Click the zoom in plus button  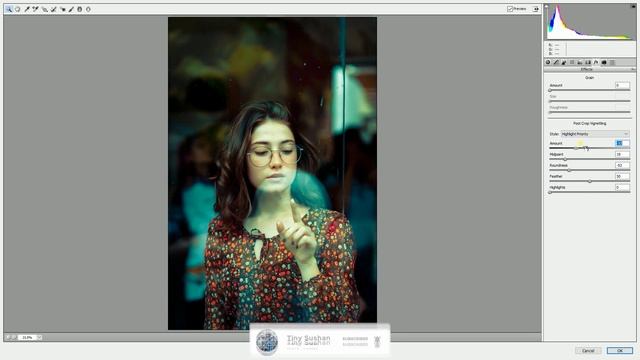coord(14,338)
